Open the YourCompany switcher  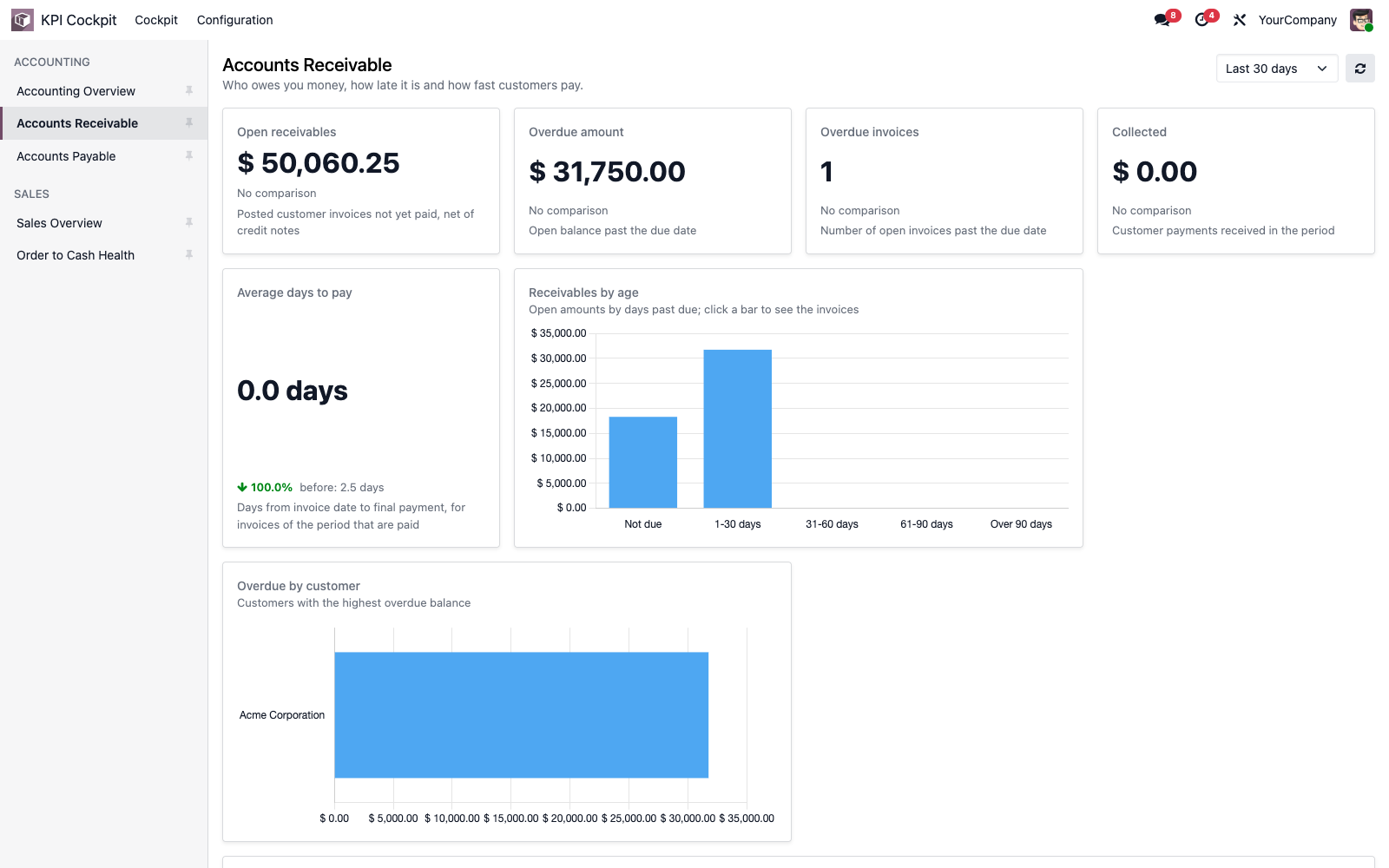pos(1297,20)
